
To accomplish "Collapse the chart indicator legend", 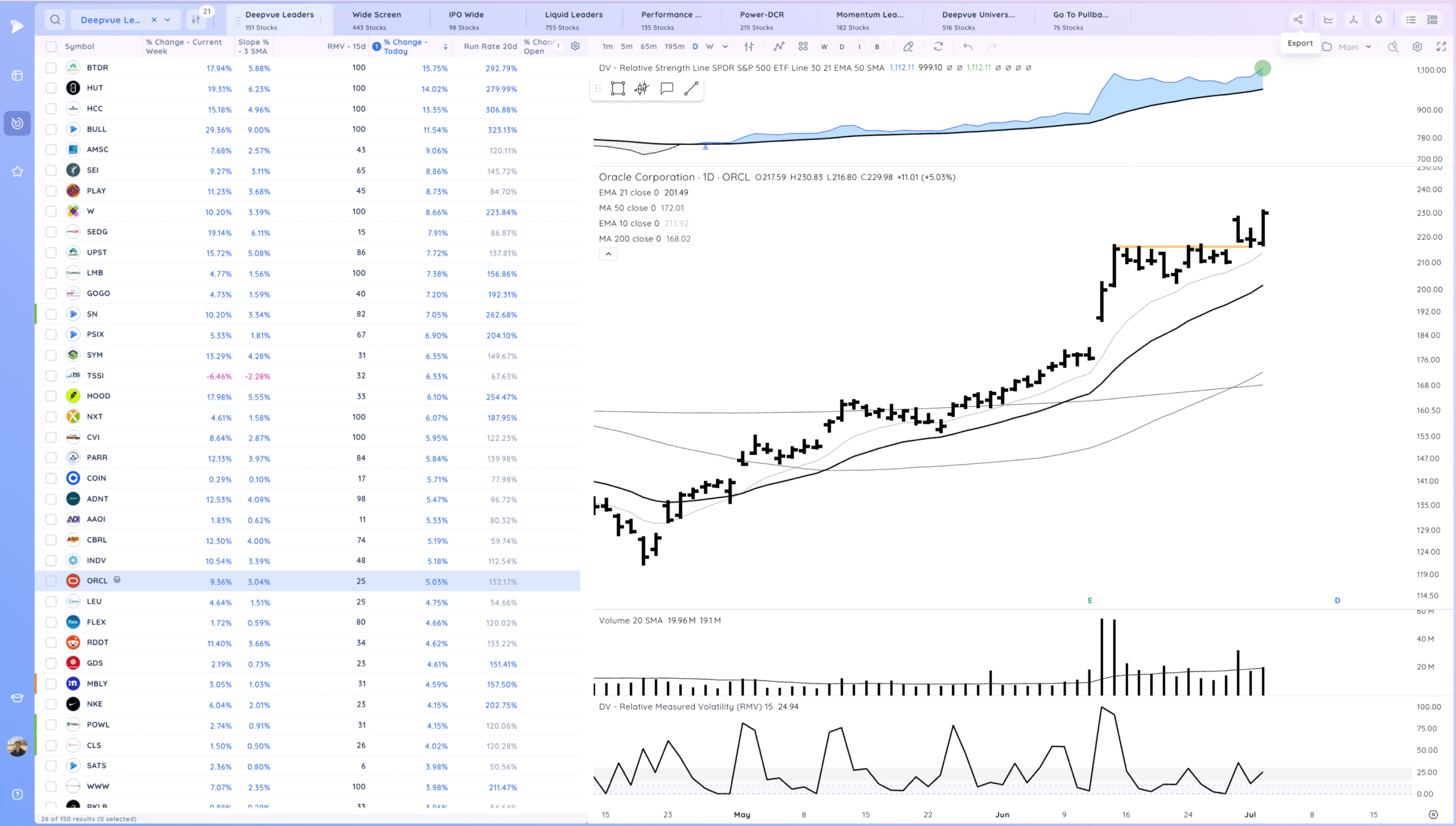I will (x=608, y=254).
